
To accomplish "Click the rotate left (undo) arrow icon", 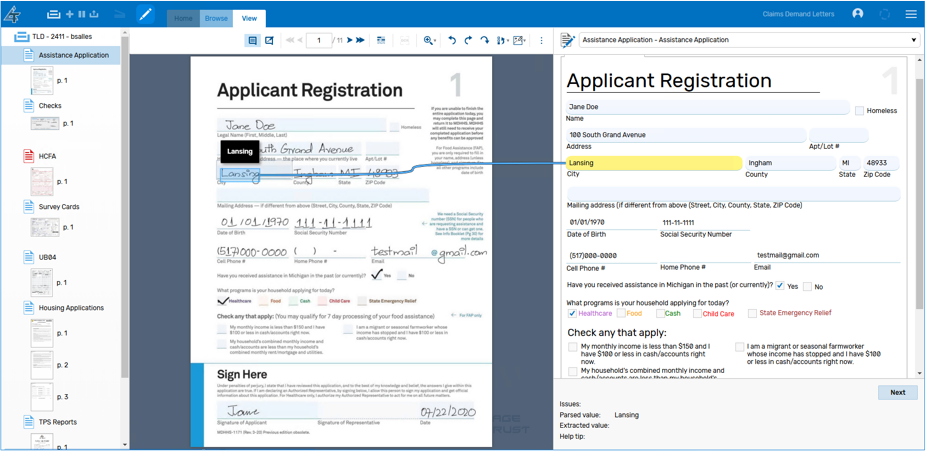I will (x=452, y=41).
